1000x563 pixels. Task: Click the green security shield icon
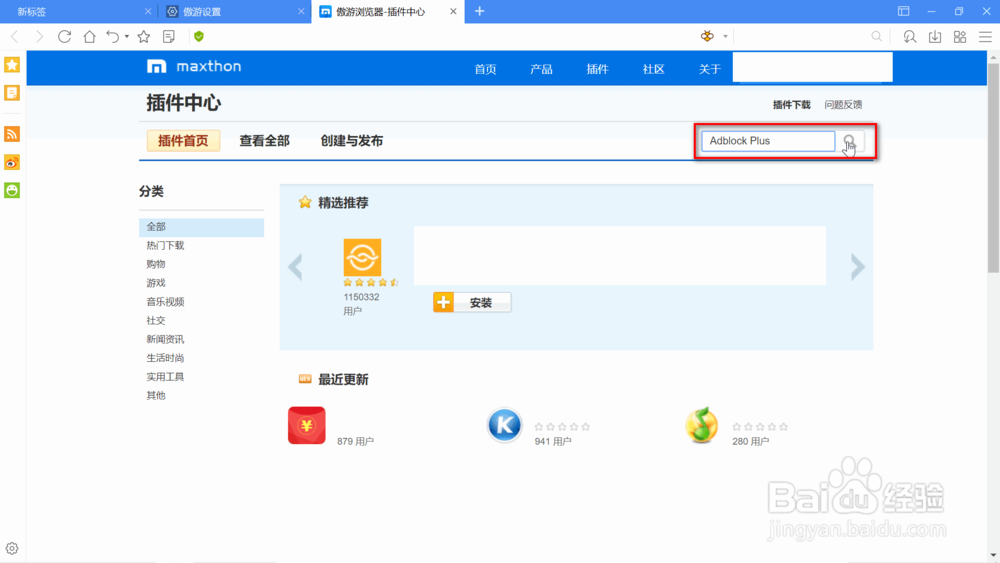pos(199,36)
